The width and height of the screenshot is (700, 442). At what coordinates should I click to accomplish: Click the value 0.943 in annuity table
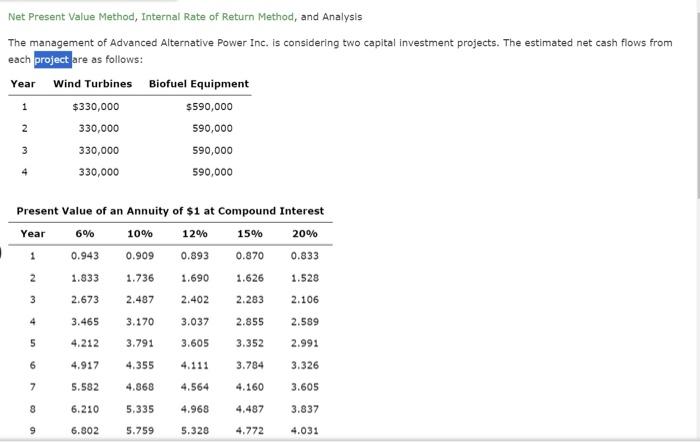coord(85,256)
